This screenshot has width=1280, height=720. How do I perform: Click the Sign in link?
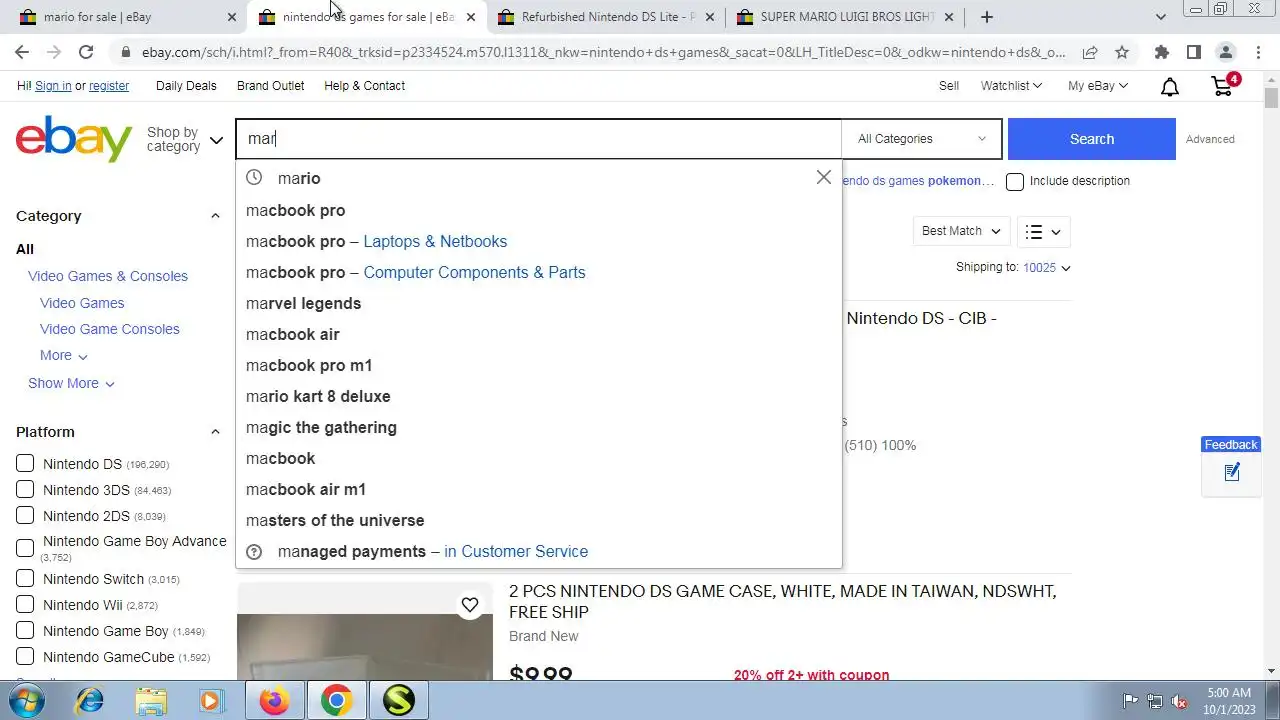pyautogui.click(x=53, y=86)
